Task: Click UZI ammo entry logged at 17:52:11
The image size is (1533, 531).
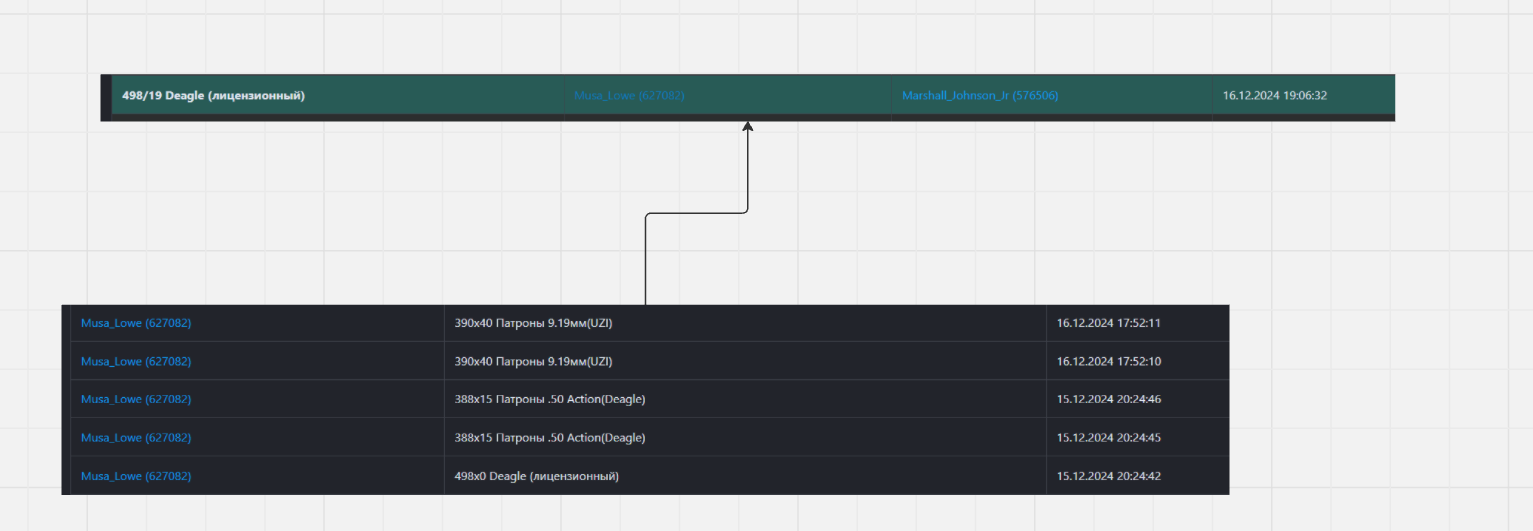Action: [533, 323]
